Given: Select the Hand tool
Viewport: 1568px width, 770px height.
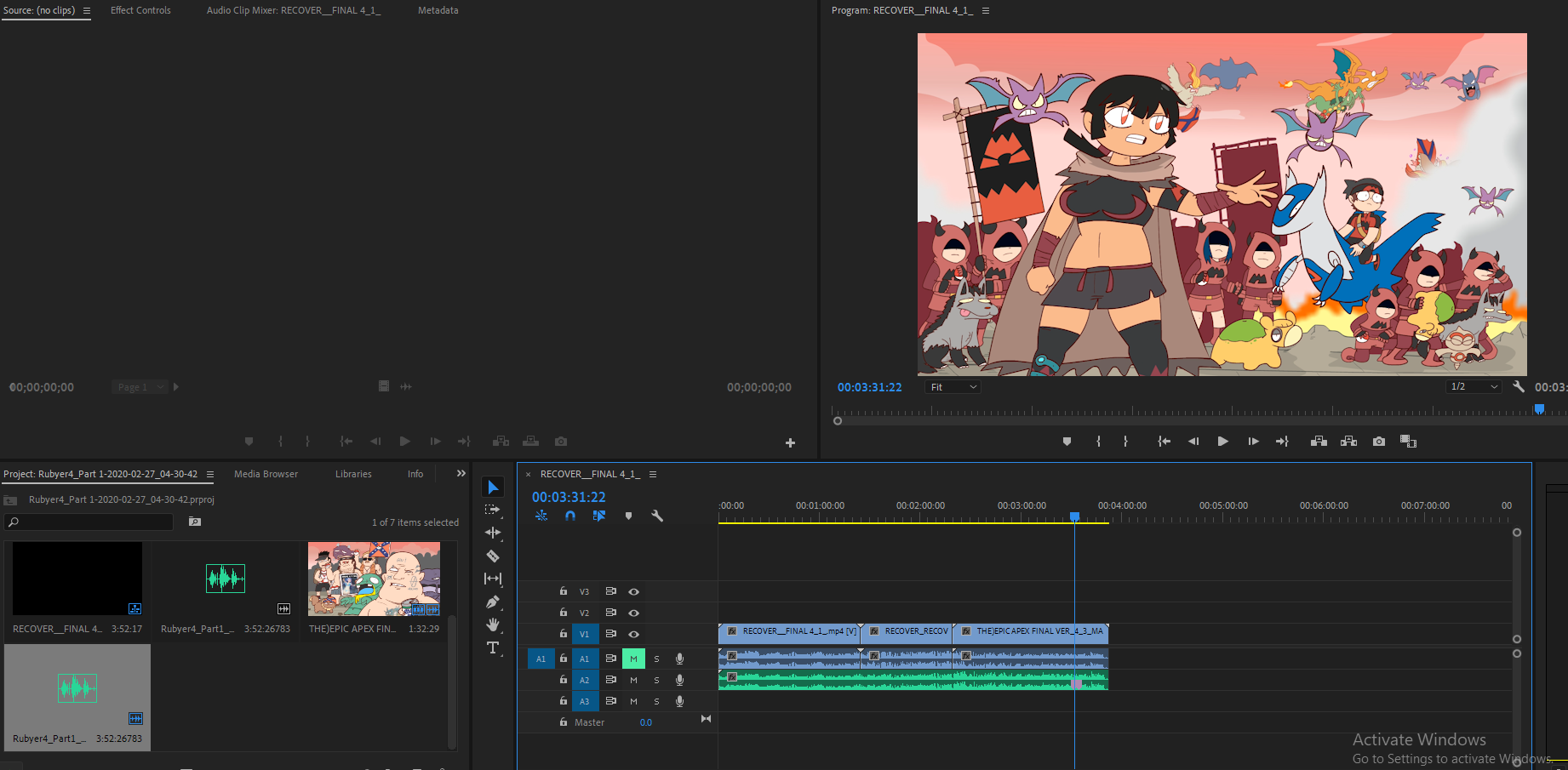Looking at the screenshot, I should tap(493, 625).
